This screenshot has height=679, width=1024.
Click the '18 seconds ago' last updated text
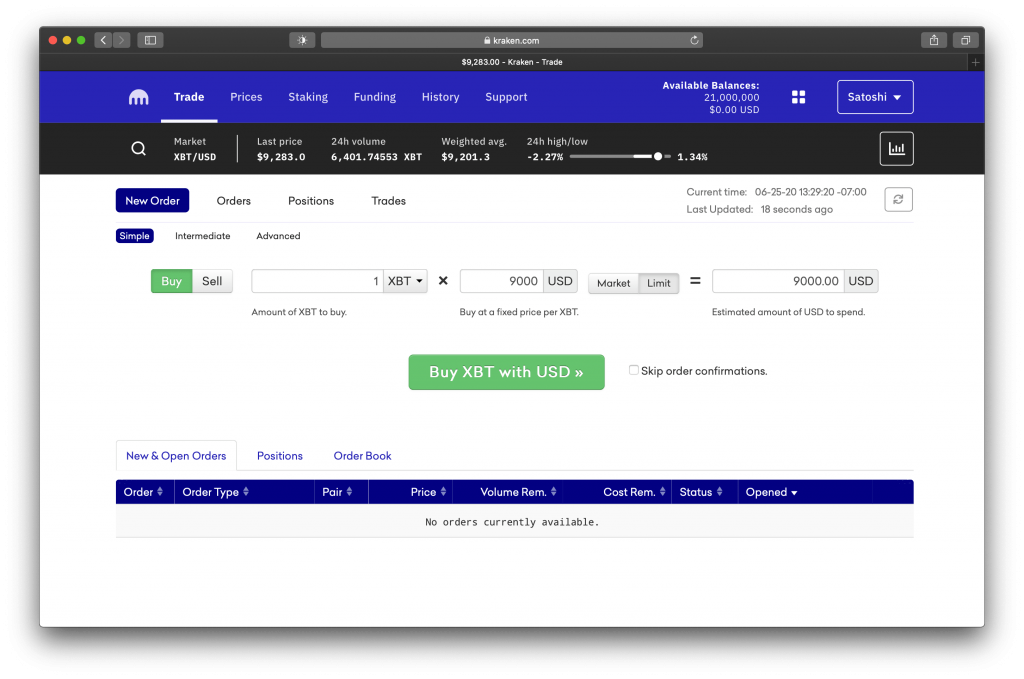(x=797, y=210)
